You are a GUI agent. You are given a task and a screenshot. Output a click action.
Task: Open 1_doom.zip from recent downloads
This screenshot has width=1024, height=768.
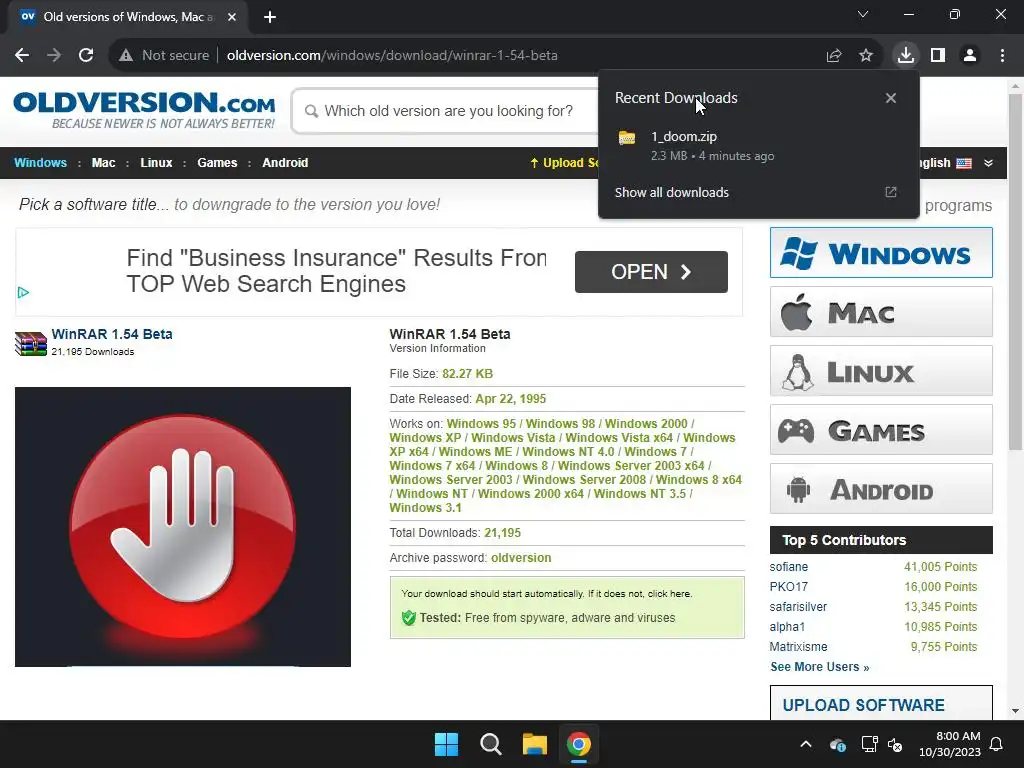(758, 146)
